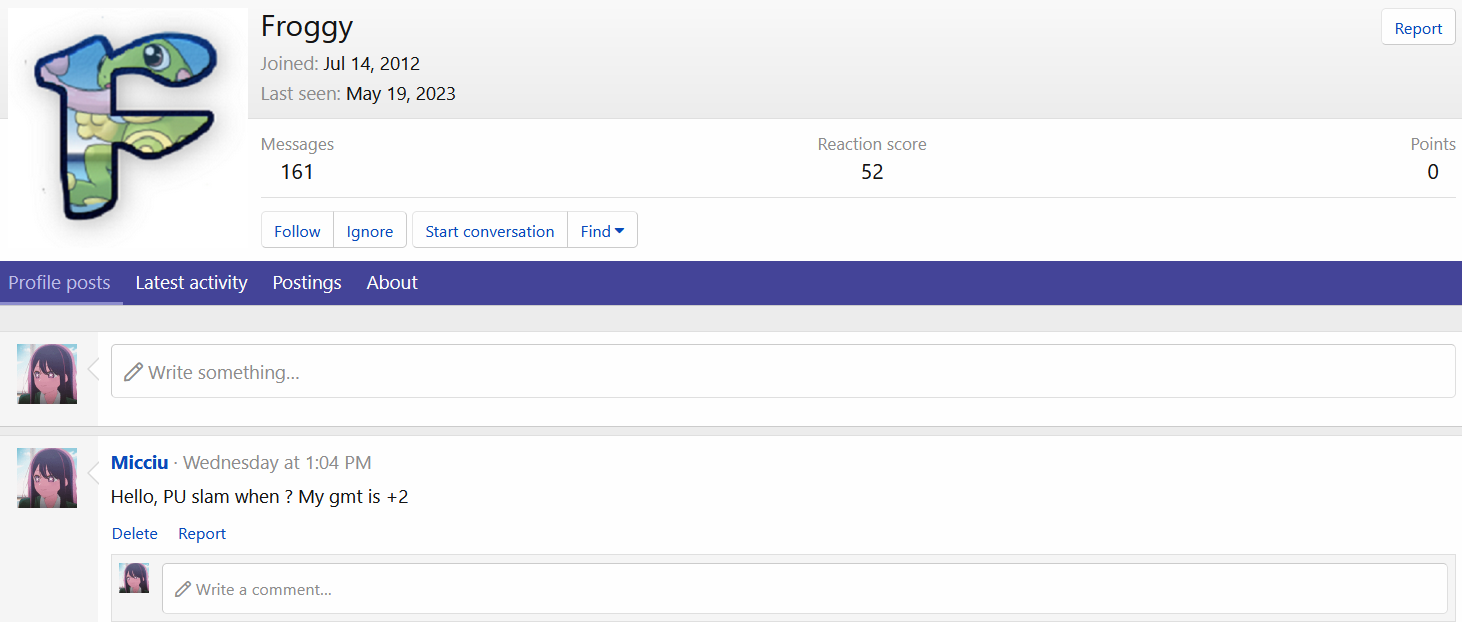Open Micciu's profile via username link
Image resolution: width=1462 pixels, height=622 pixels.
click(x=139, y=463)
